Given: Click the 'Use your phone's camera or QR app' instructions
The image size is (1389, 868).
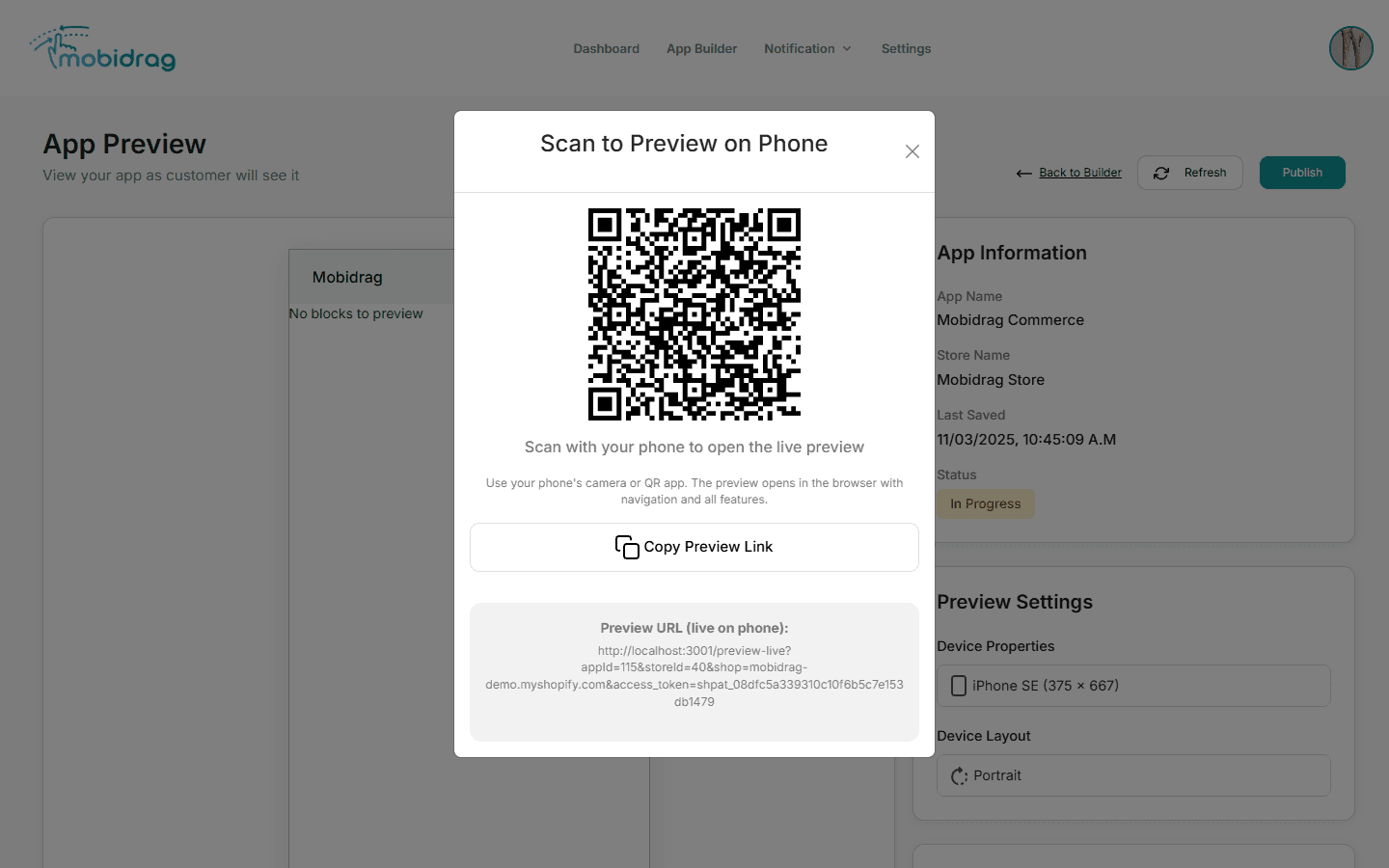Looking at the screenshot, I should pyautogui.click(x=694, y=491).
